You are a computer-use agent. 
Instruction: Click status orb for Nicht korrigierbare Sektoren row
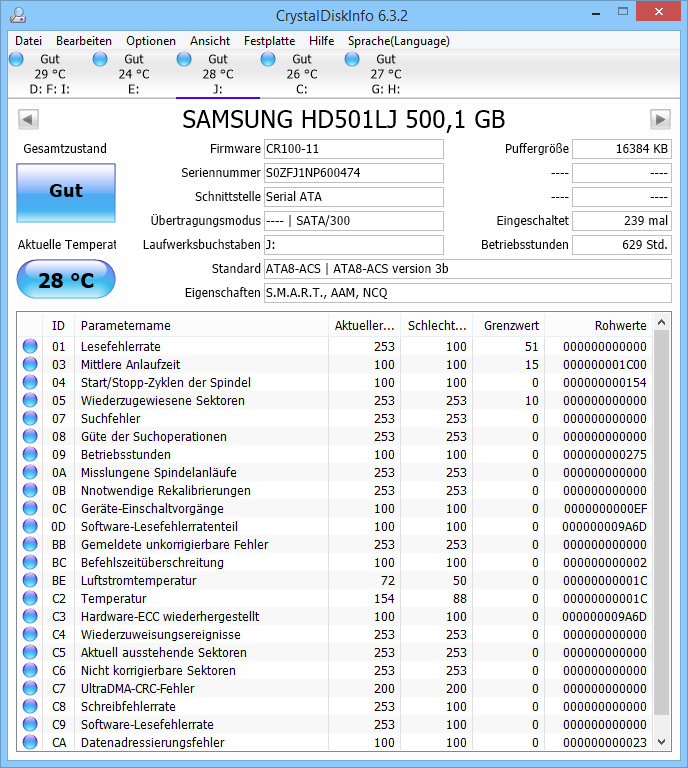pos(30,671)
